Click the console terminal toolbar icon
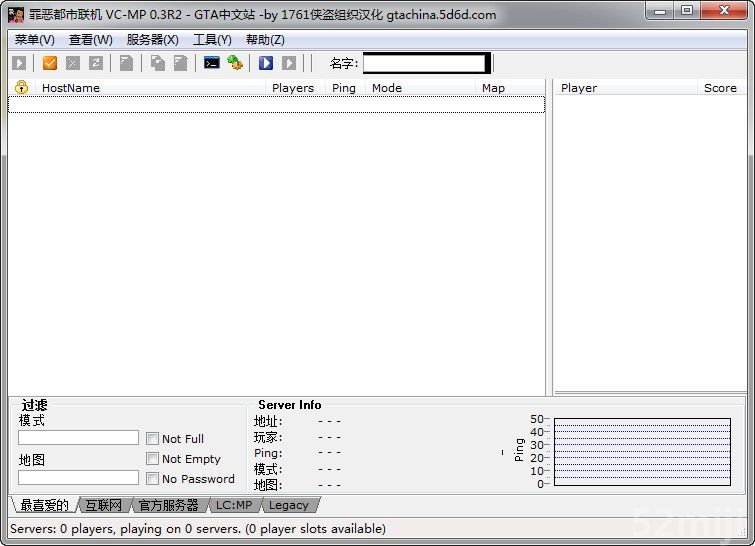The width and height of the screenshot is (755, 546). pos(211,63)
